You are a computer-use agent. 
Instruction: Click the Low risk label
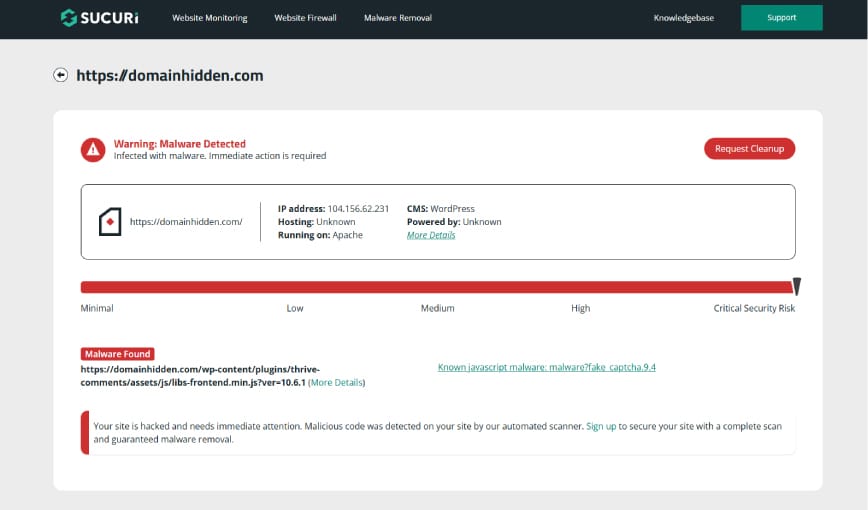(295, 308)
